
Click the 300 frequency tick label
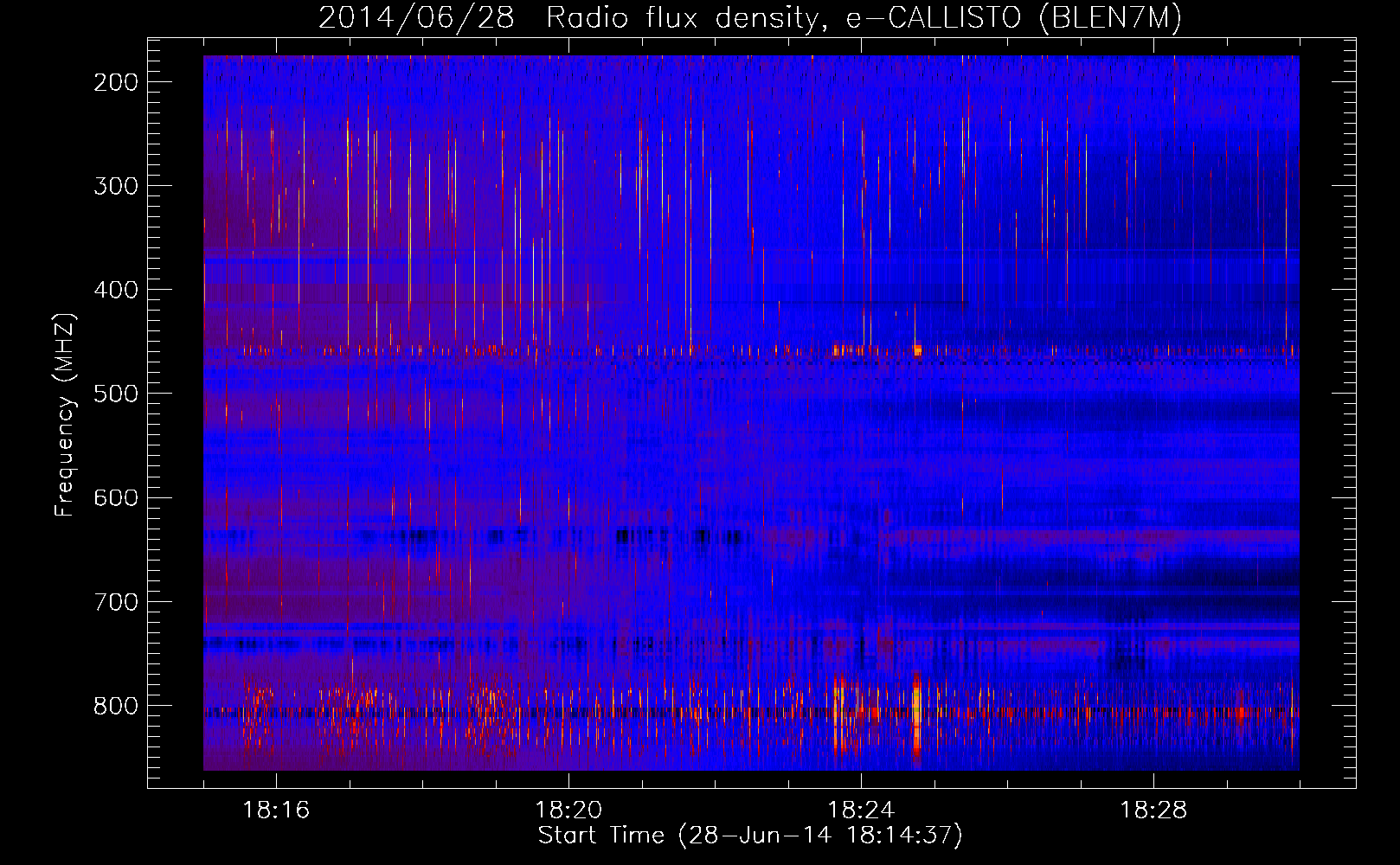tap(116, 186)
